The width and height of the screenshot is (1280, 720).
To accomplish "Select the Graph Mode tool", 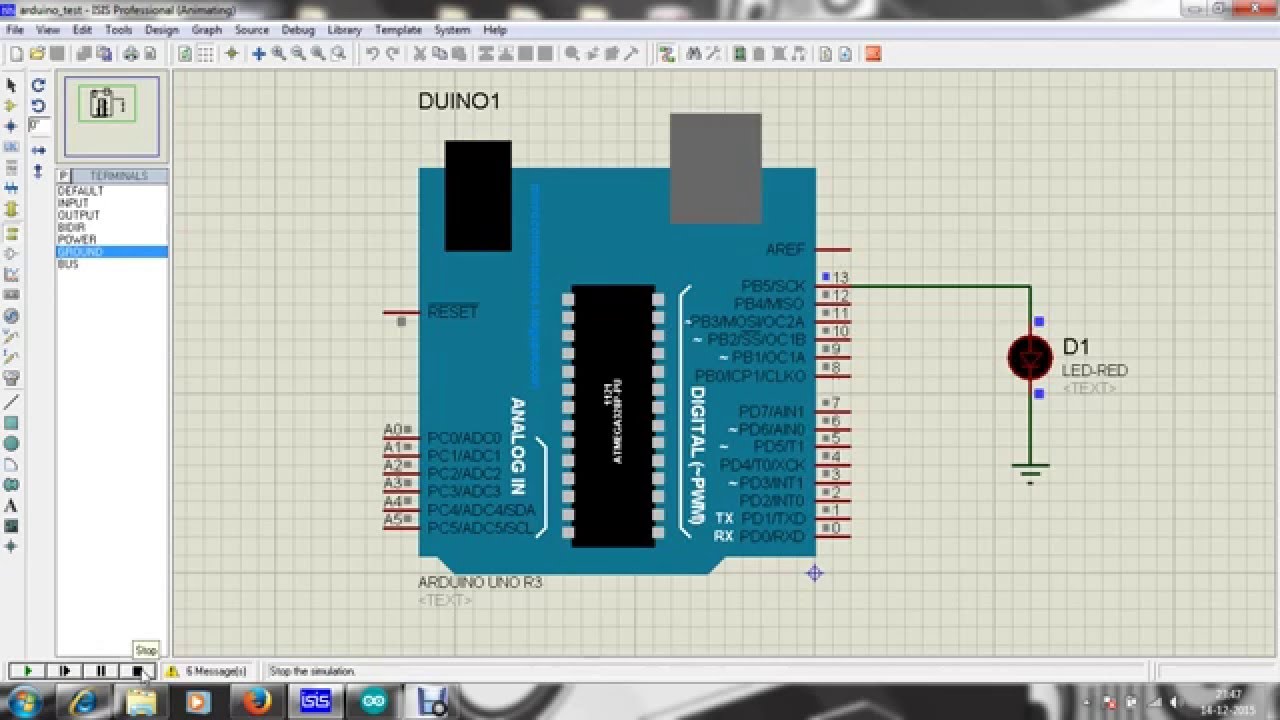I will pos(11,274).
